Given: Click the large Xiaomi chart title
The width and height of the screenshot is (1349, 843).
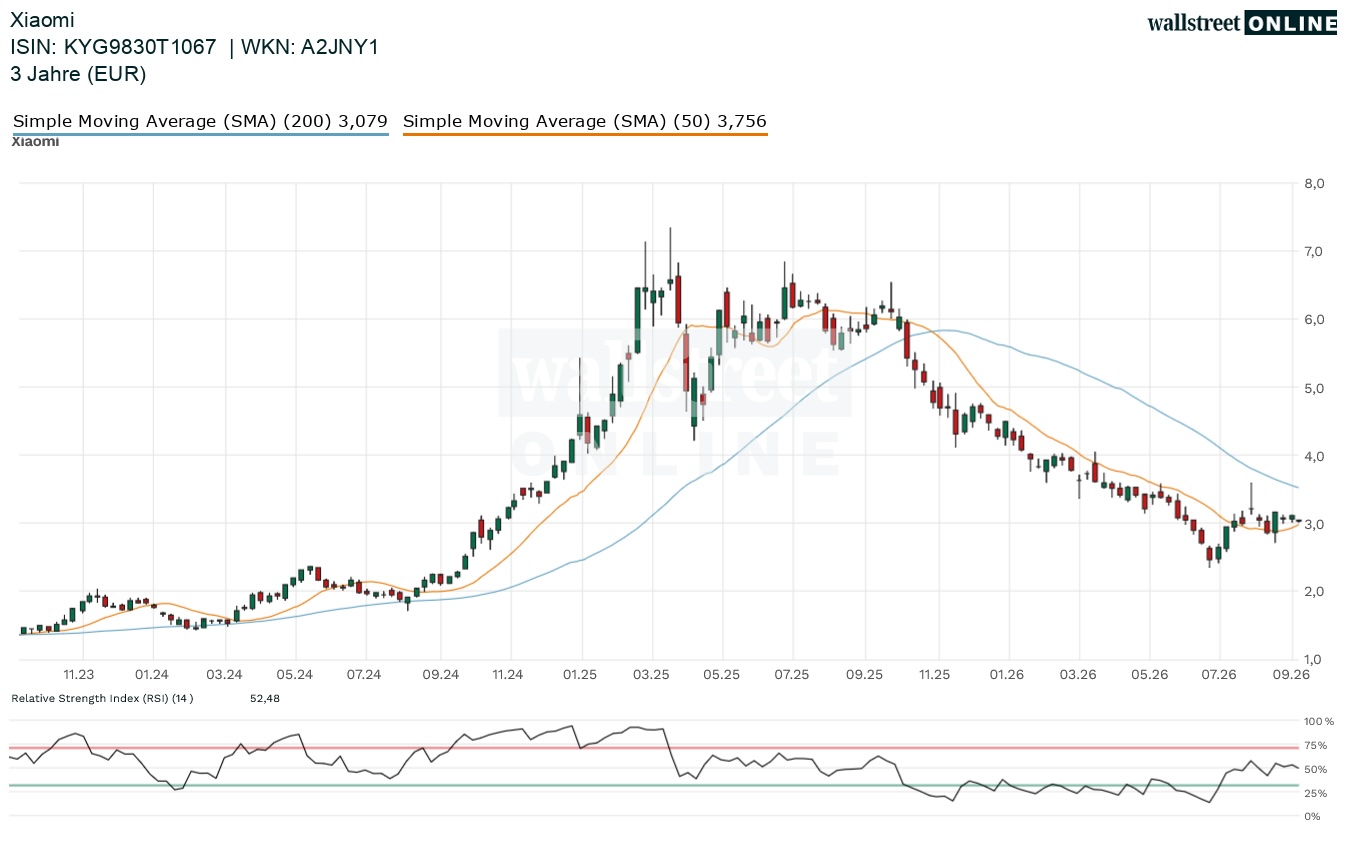Looking at the screenshot, I should (42, 20).
